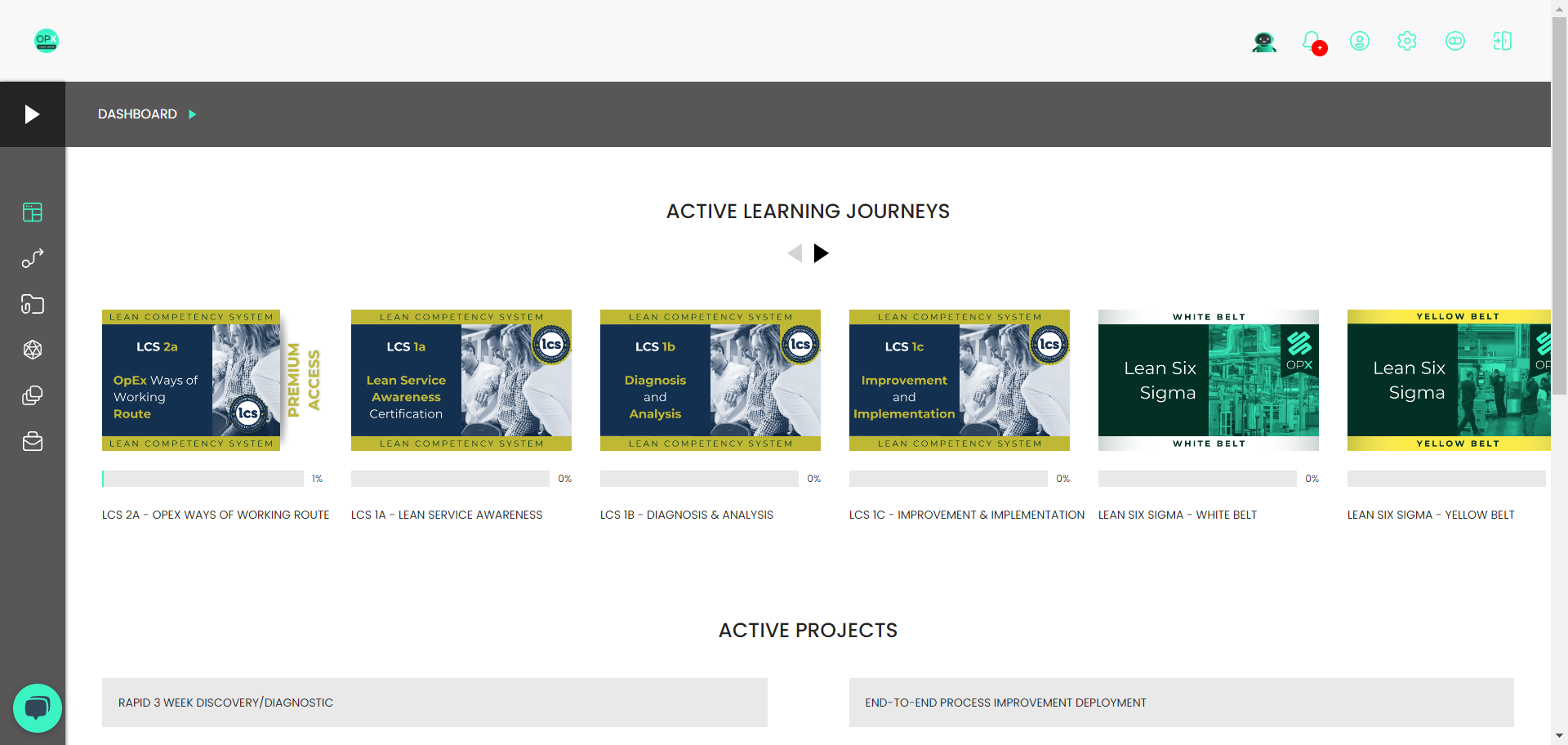Viewport: 1568px width, 745px height.
Task: Open the robot assistant avatar icon
Action: (x=1264, y=42)
